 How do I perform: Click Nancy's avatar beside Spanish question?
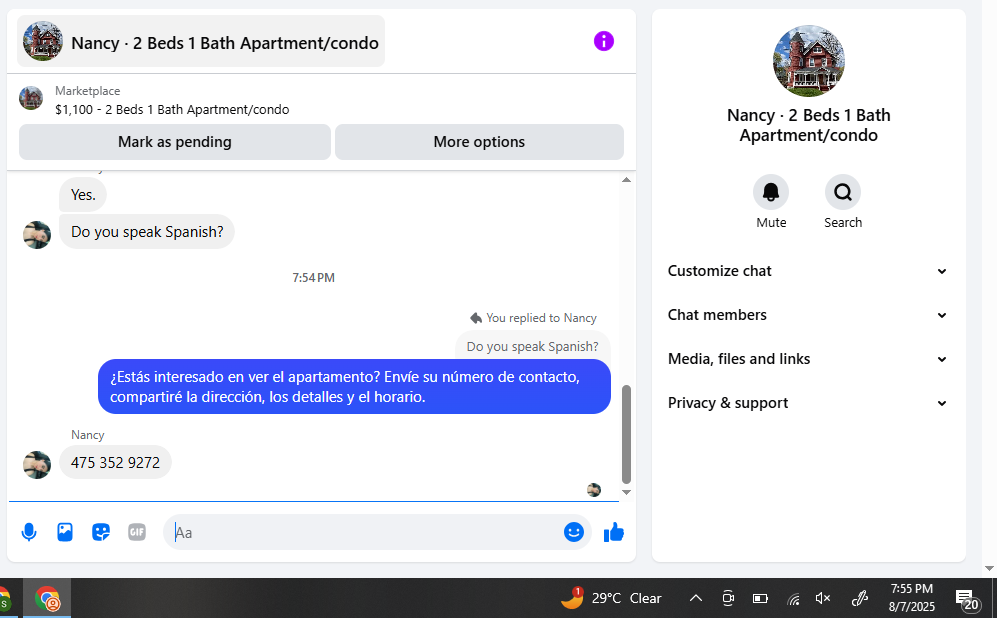tap(37, 235)
